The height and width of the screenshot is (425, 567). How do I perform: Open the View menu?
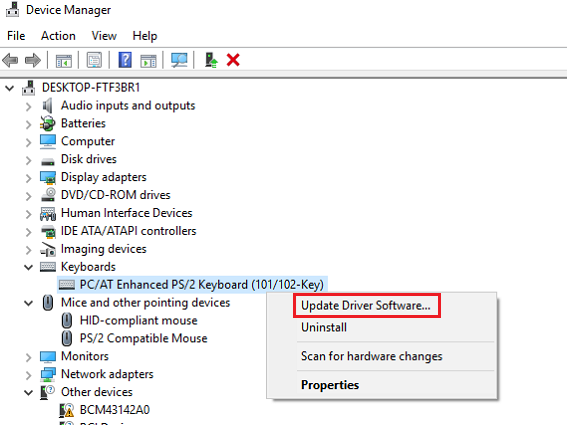pos(104,36)
